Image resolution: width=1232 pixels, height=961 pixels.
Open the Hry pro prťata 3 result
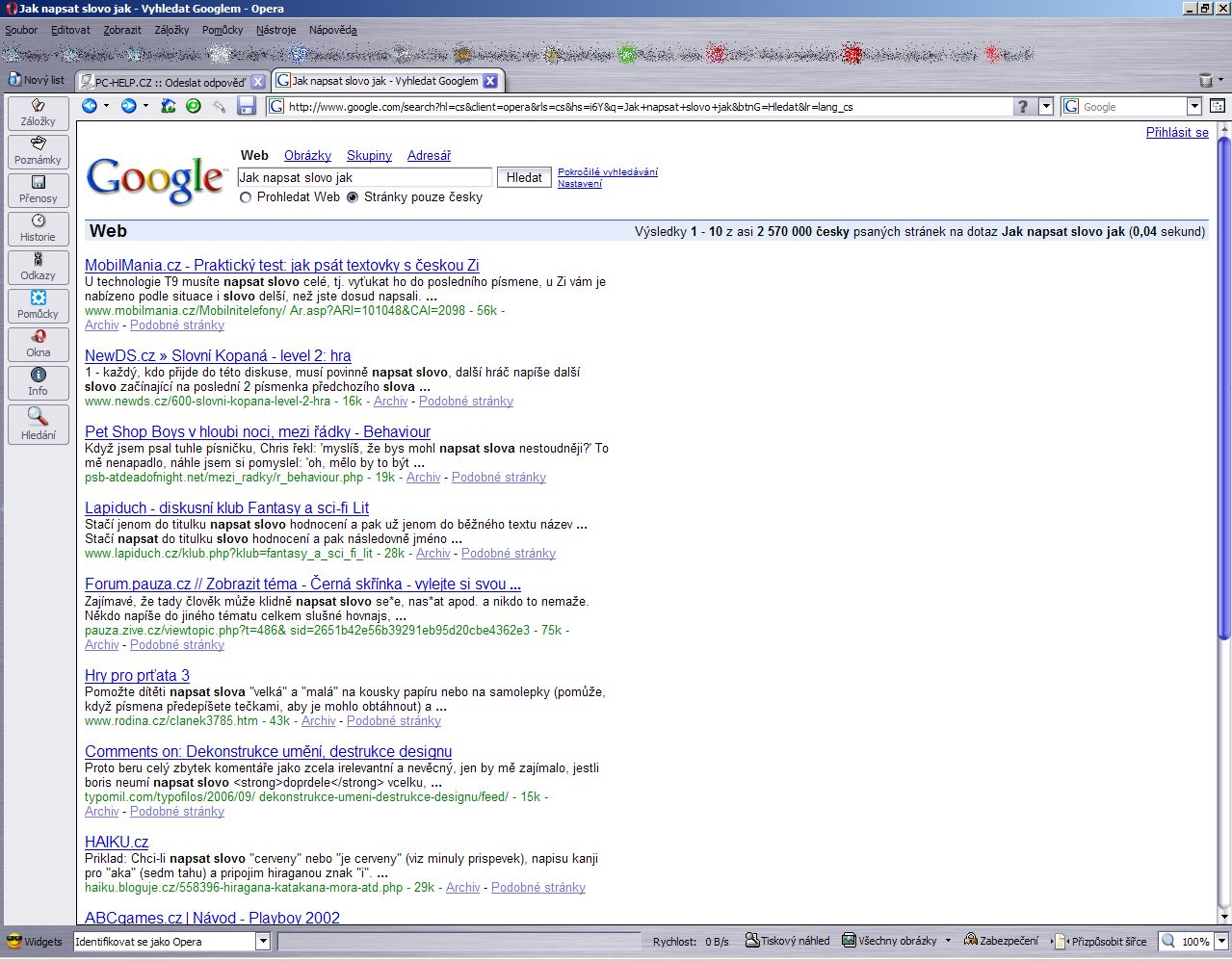click(x=137, y=675)
